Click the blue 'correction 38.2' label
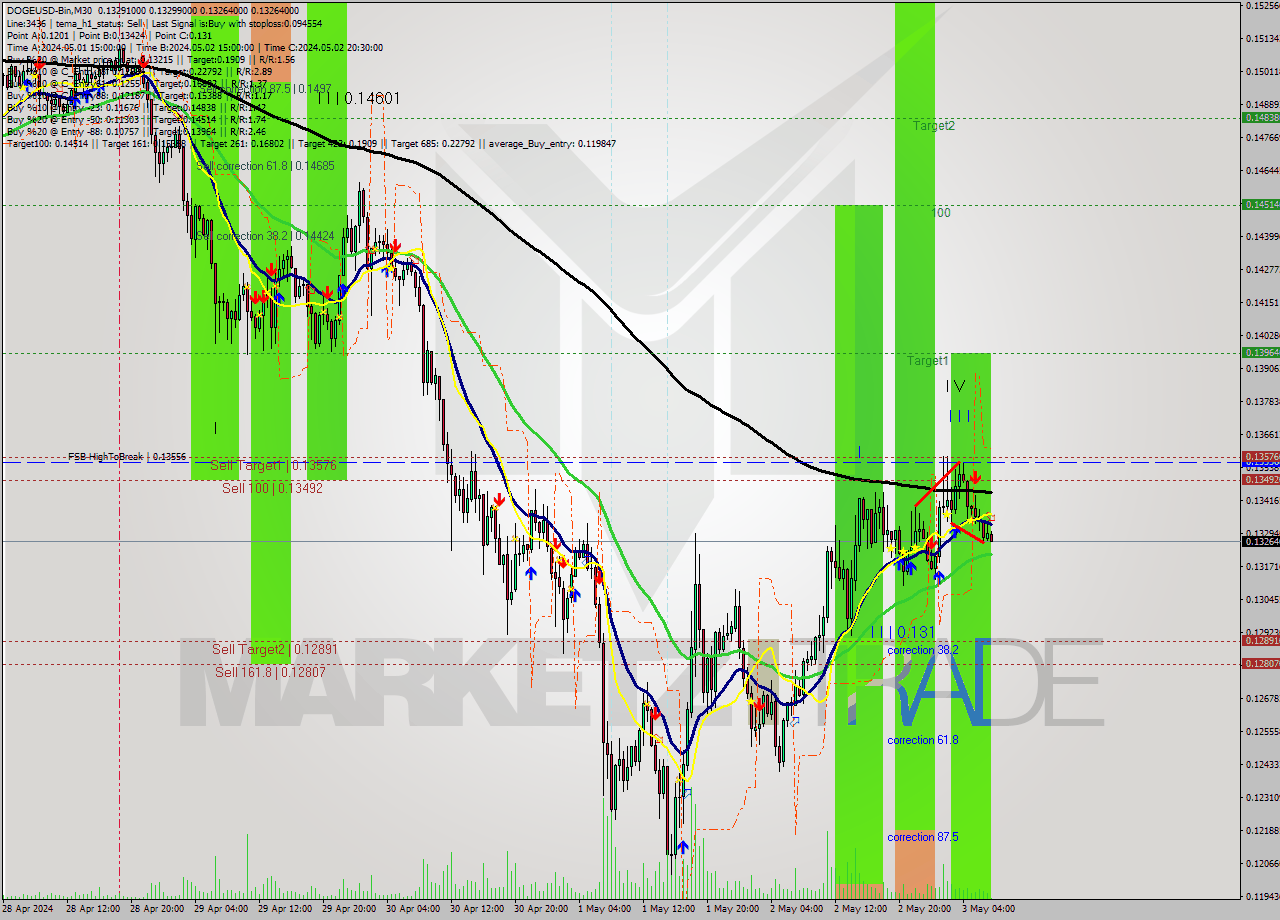Viewport: 1280px width, 920px height. (922, 649)
